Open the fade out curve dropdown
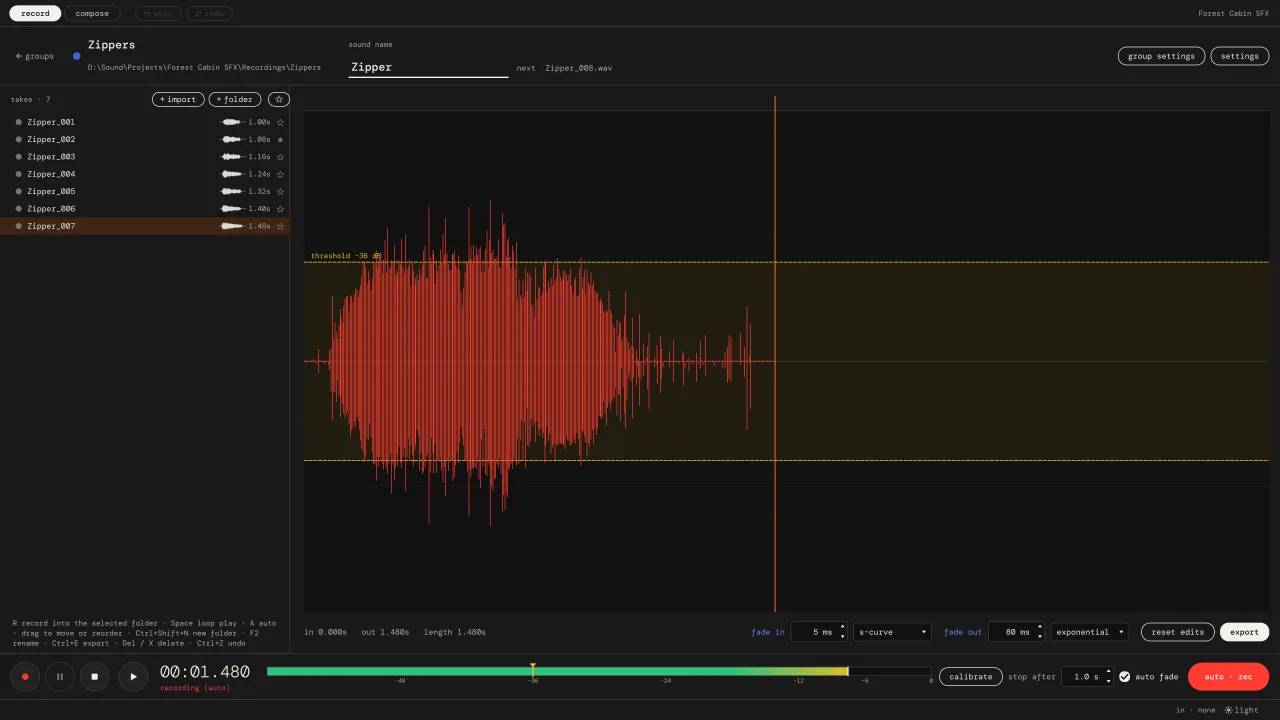This screenshot has width=1280, height=720. pyautogui.click(x=1089, y=632)
